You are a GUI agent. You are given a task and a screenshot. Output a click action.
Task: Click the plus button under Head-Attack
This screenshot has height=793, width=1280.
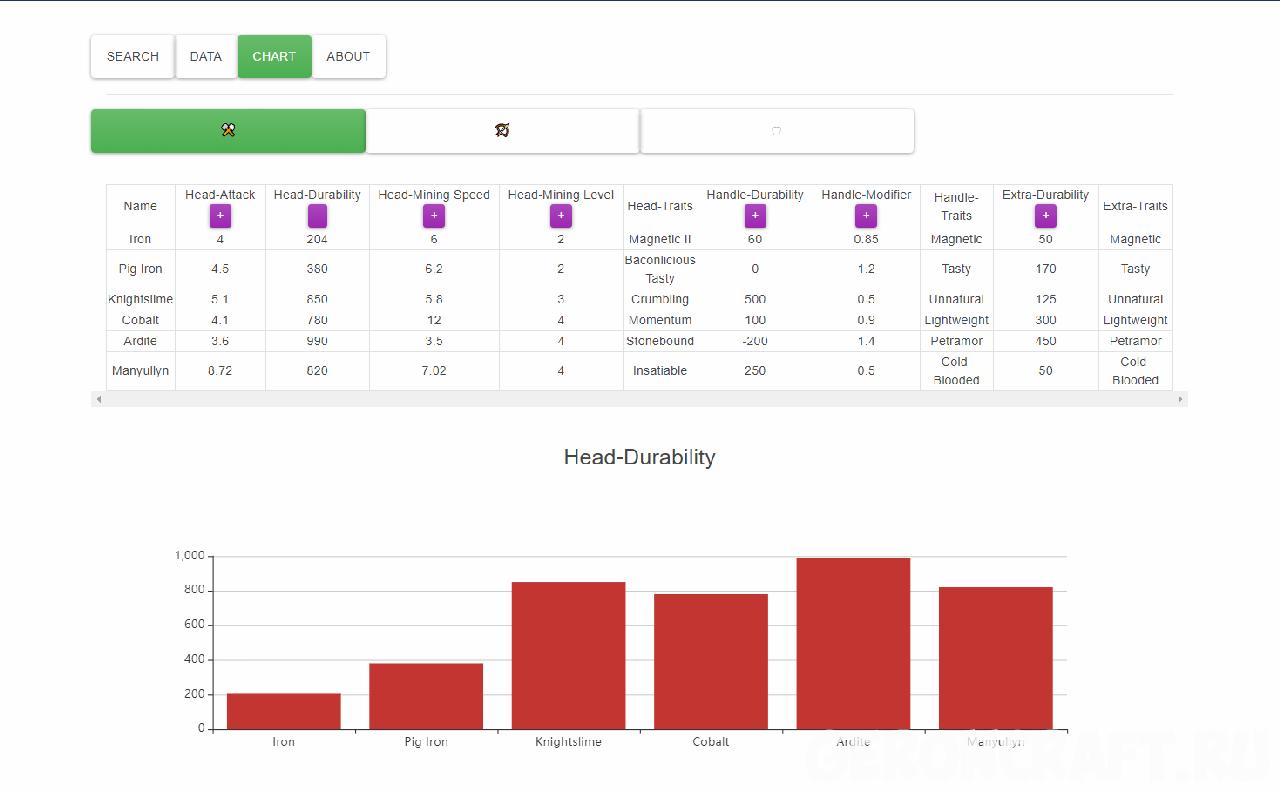pos(220,216)
